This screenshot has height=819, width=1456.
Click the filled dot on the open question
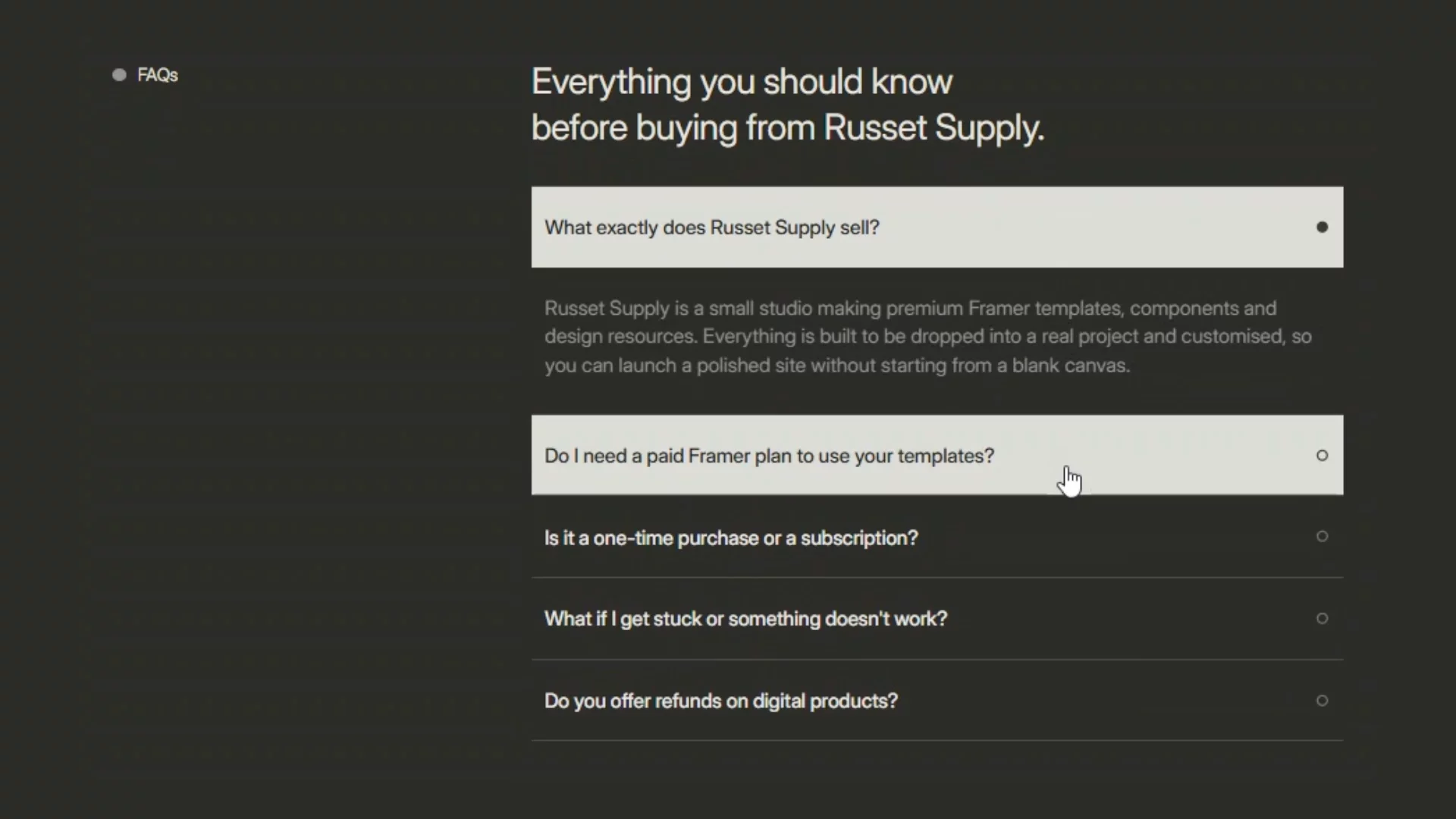(1322, 227)
